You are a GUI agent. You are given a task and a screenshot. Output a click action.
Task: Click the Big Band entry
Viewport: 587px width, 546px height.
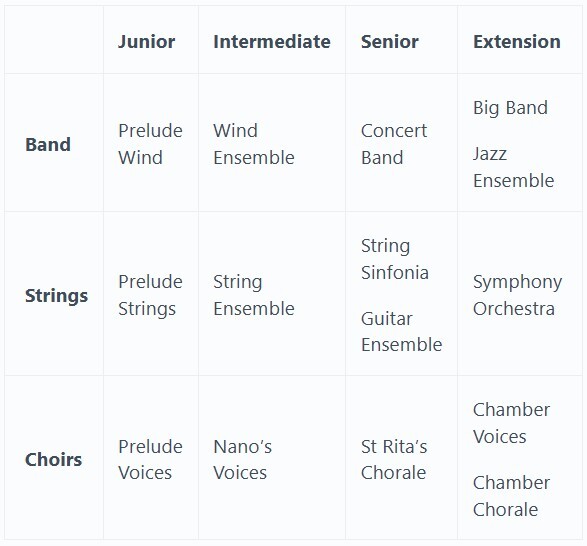click(x=511, y=108)
